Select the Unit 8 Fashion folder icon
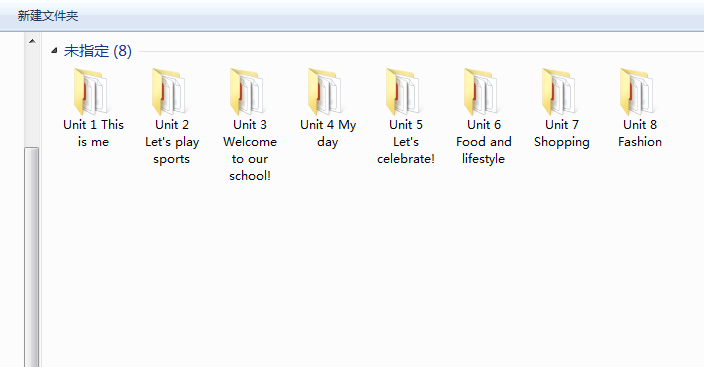 (x=638, y=92)
